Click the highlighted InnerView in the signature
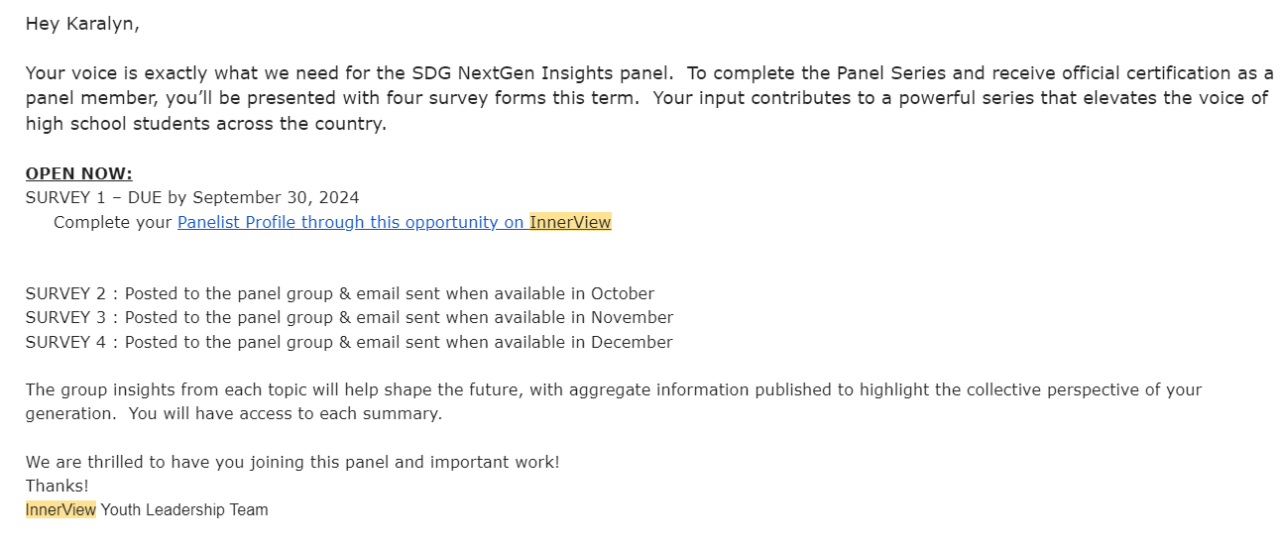 point(61,510)
